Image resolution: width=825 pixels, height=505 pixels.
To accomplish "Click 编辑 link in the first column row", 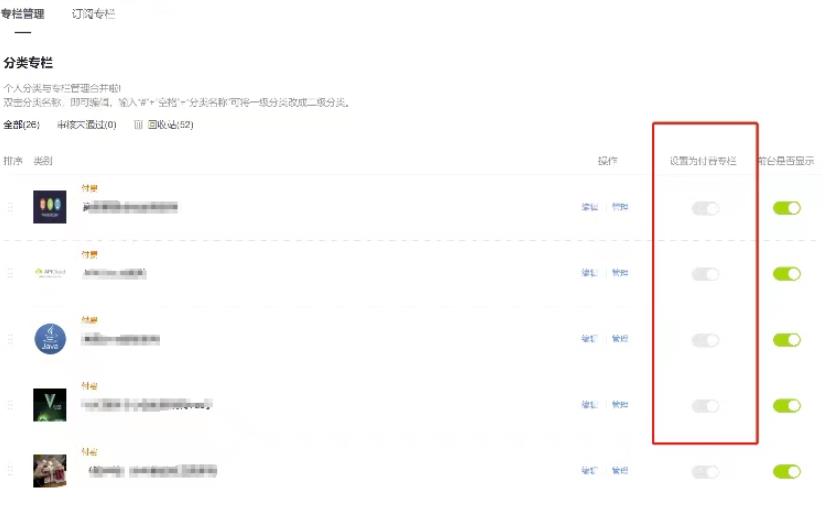I will tap(590, 208).
